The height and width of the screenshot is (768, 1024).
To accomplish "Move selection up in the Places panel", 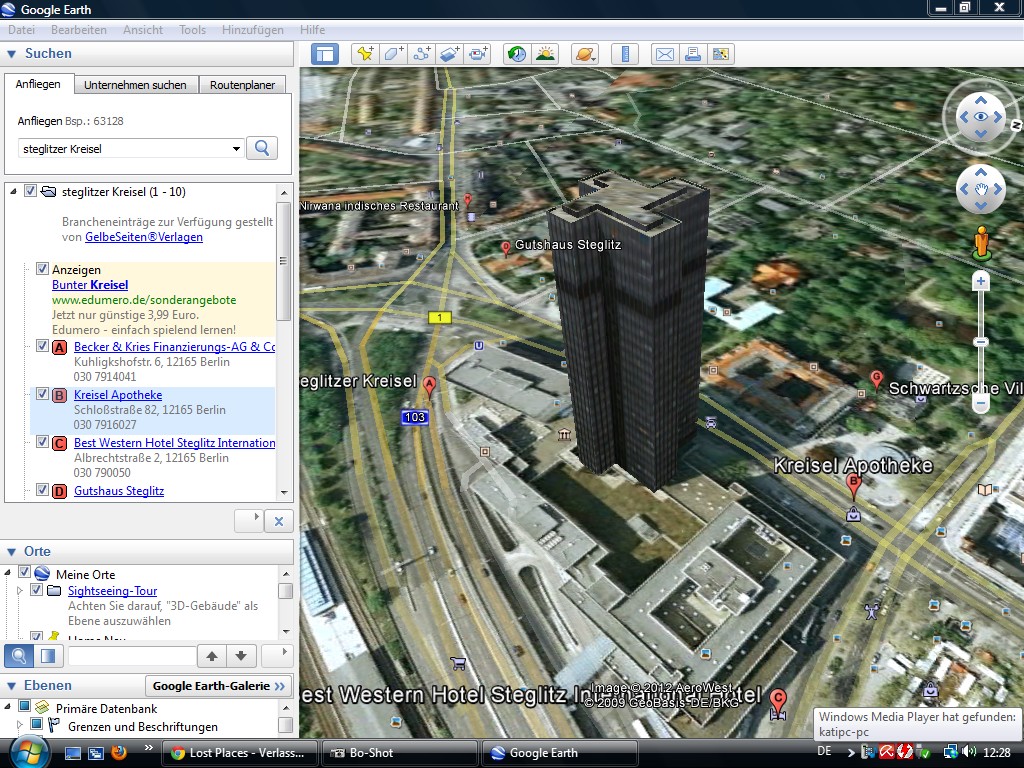I will pos(212,656).
